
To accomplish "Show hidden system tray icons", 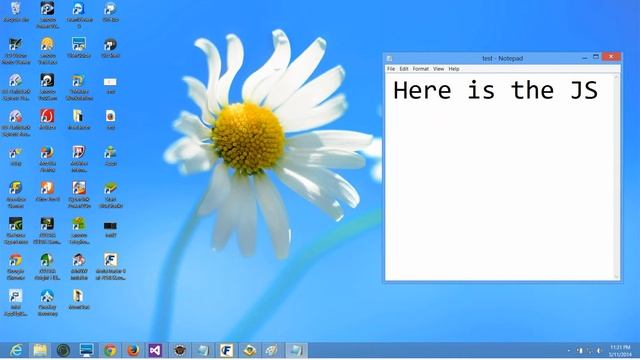I will point(569,350).
